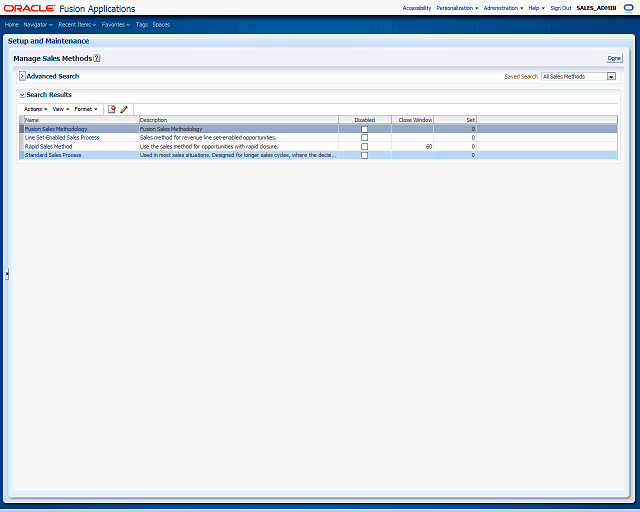Open the View menu
Viewport: 640px width, 512px height.
click(x=61, y=109)
